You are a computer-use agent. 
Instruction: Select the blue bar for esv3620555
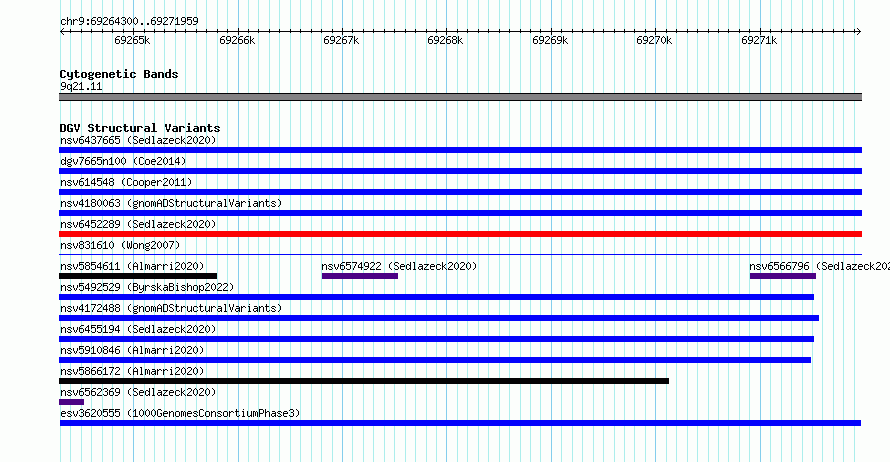(460, 423)
